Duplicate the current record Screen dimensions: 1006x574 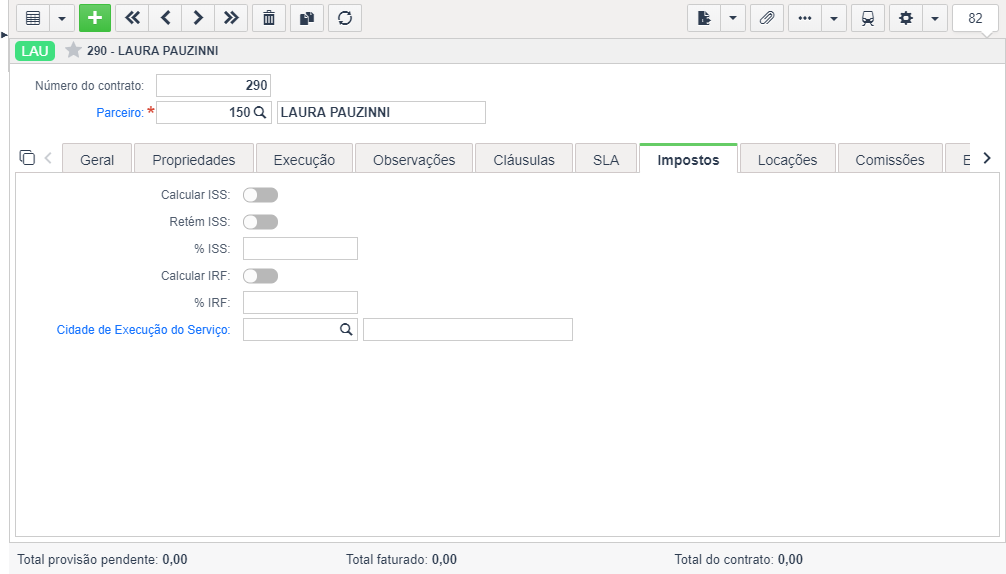tap(307, 18)
